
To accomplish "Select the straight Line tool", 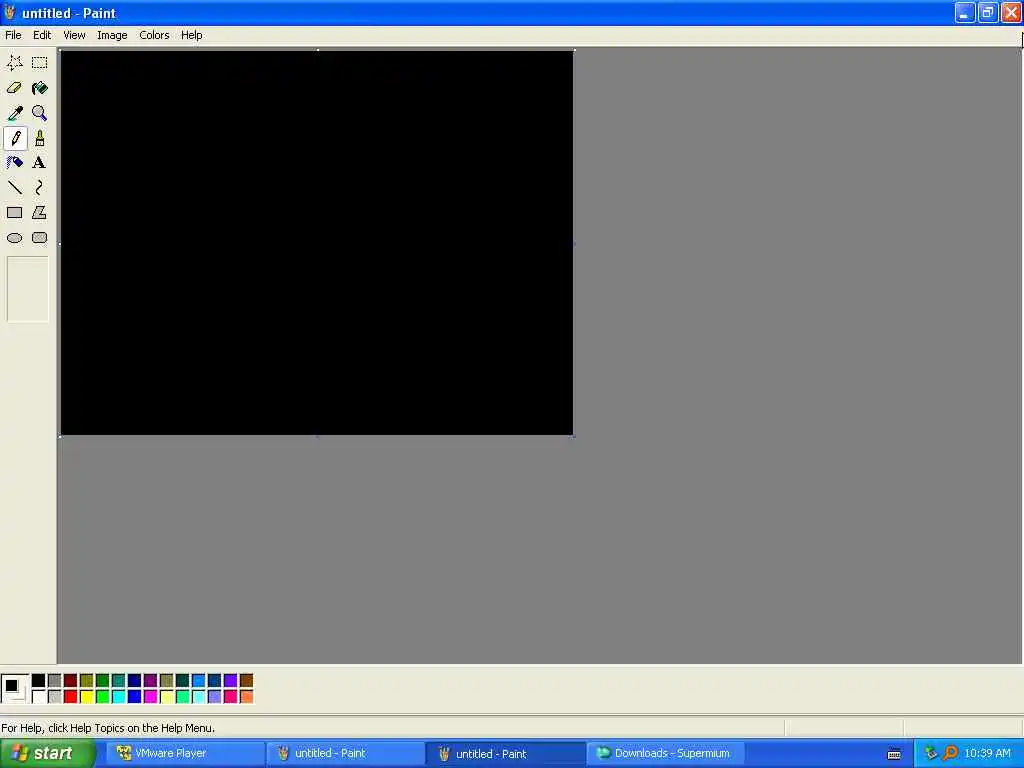I will (15, 188).
